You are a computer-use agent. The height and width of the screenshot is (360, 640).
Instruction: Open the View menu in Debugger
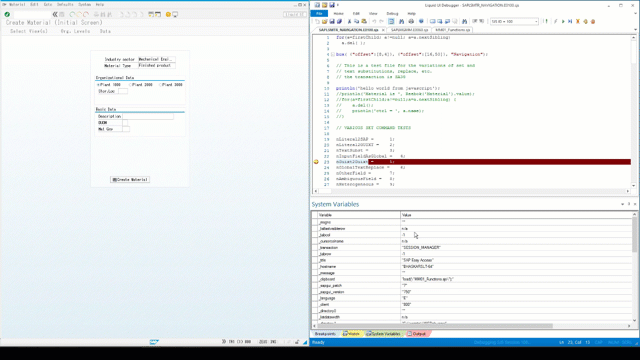click(373, 13)
